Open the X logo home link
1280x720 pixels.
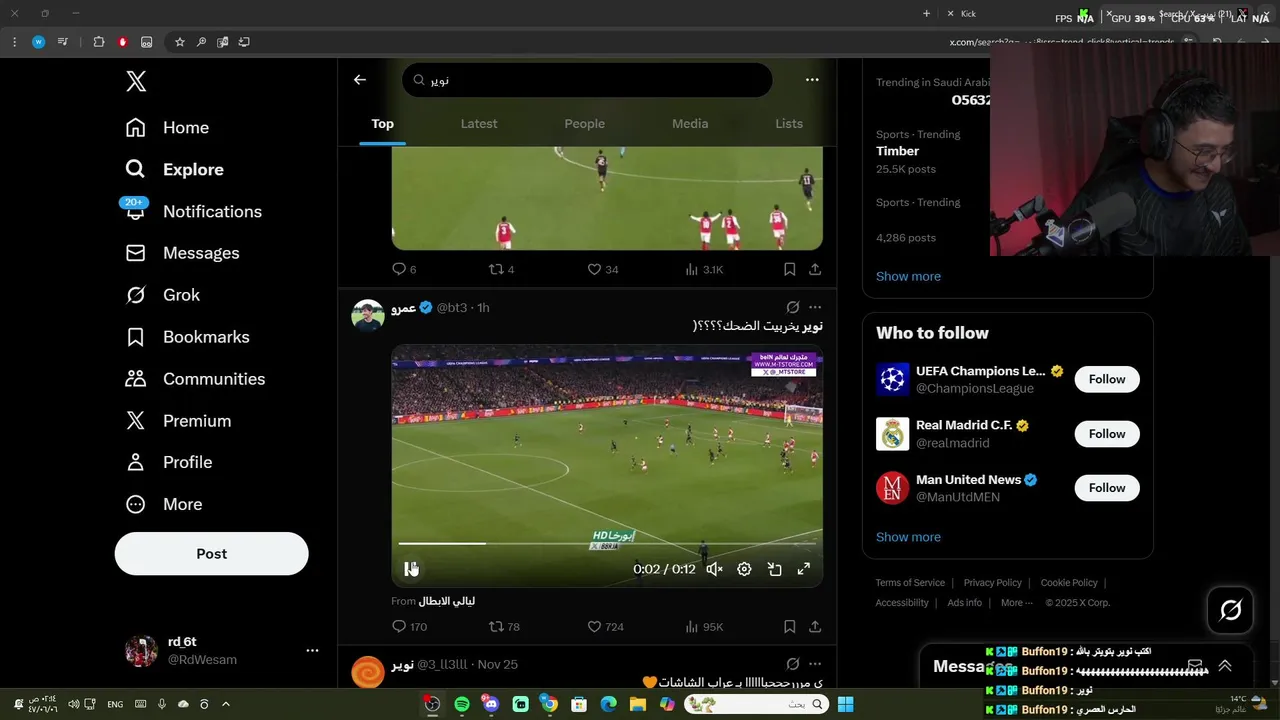click(136, 82)
